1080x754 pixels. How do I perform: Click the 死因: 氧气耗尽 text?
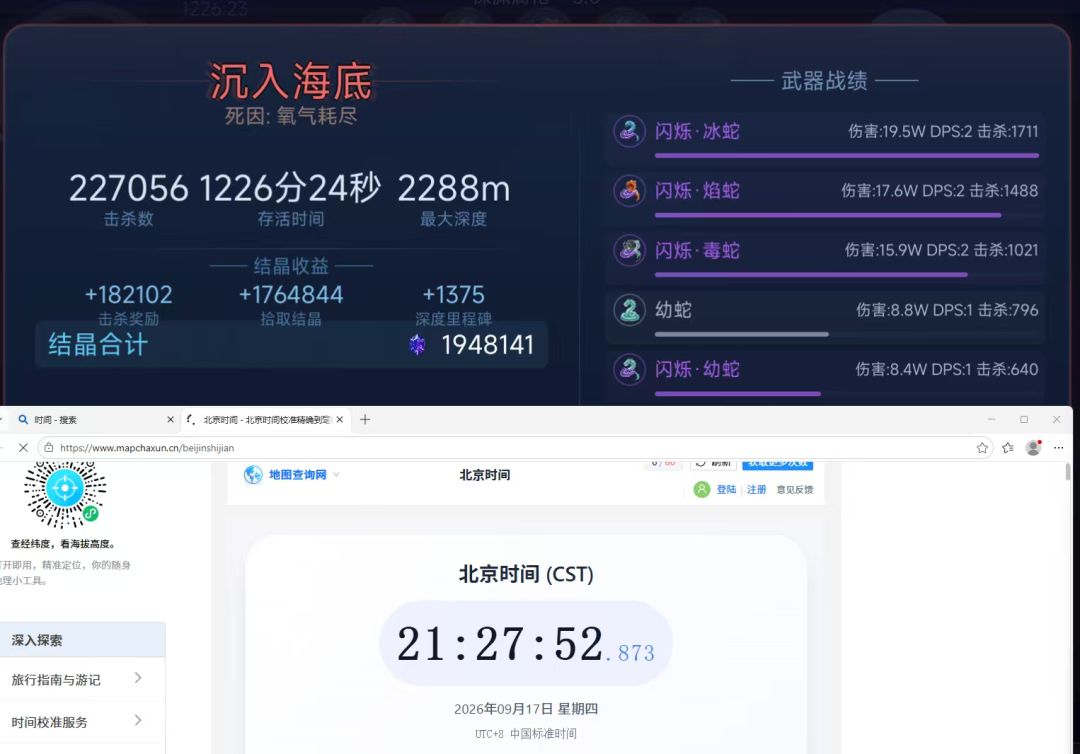click(x=291, y=116)
